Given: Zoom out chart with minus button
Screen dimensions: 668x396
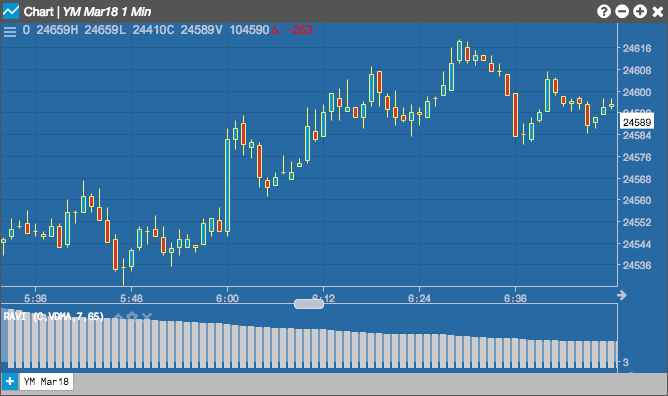Looking at the screenshot, I should pos(622,11).
